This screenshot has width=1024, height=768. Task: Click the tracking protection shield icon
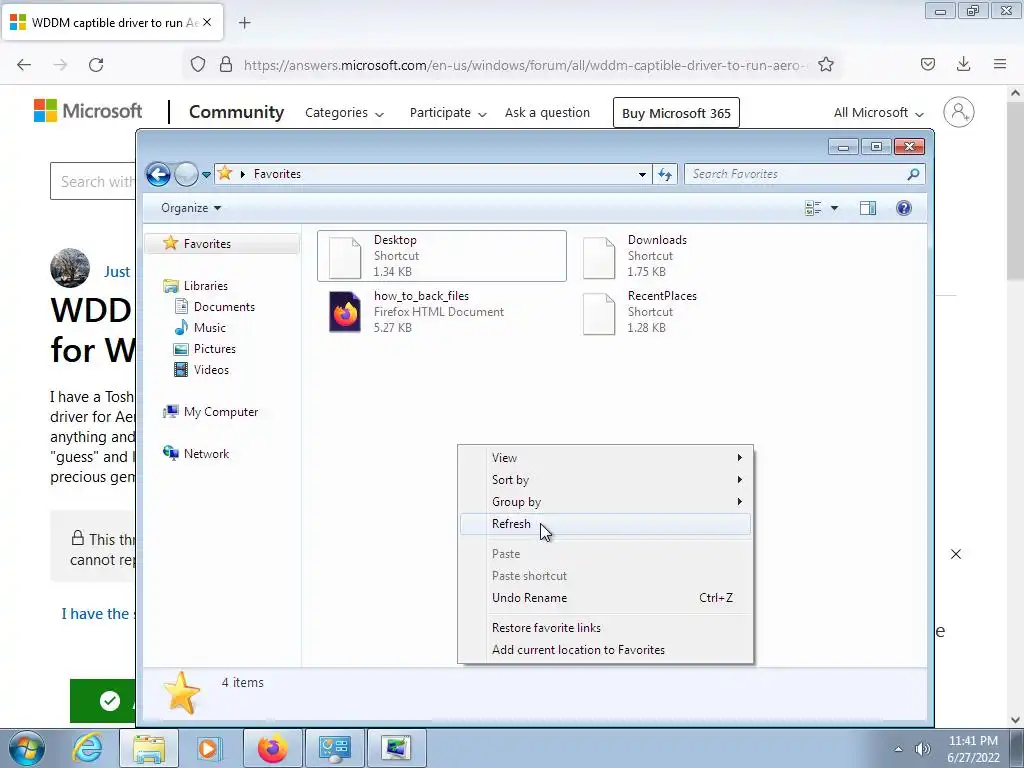coord(198,65)
